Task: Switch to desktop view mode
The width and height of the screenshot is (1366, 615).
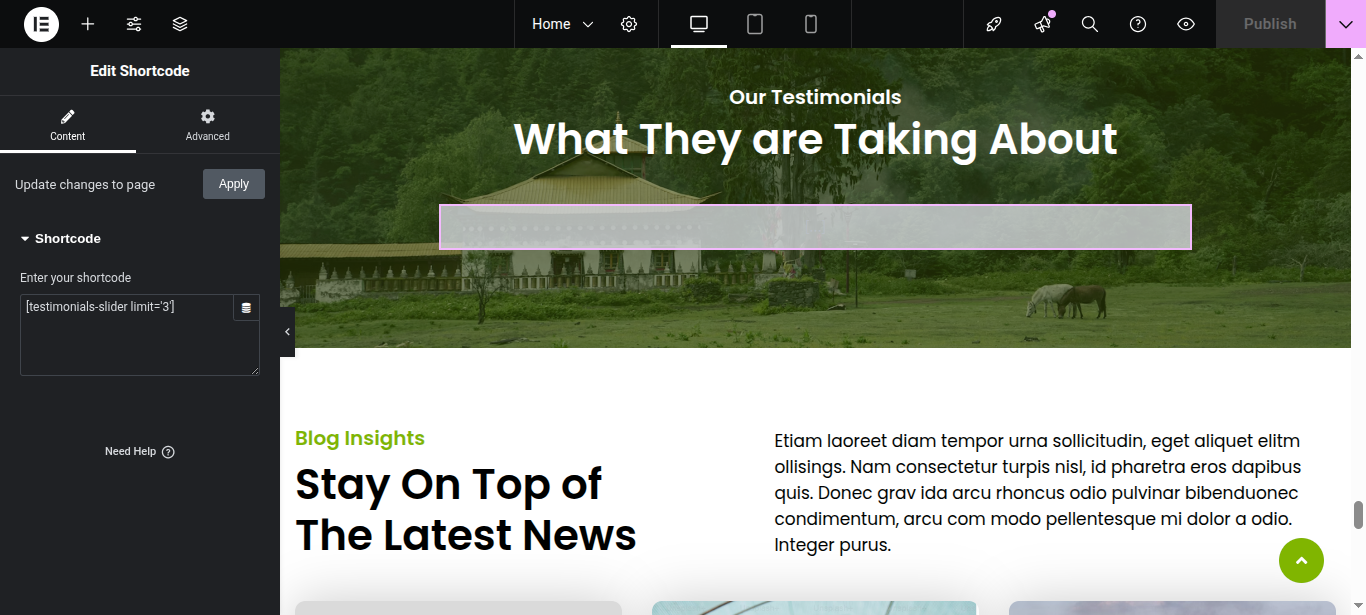Action: point(699,24)
